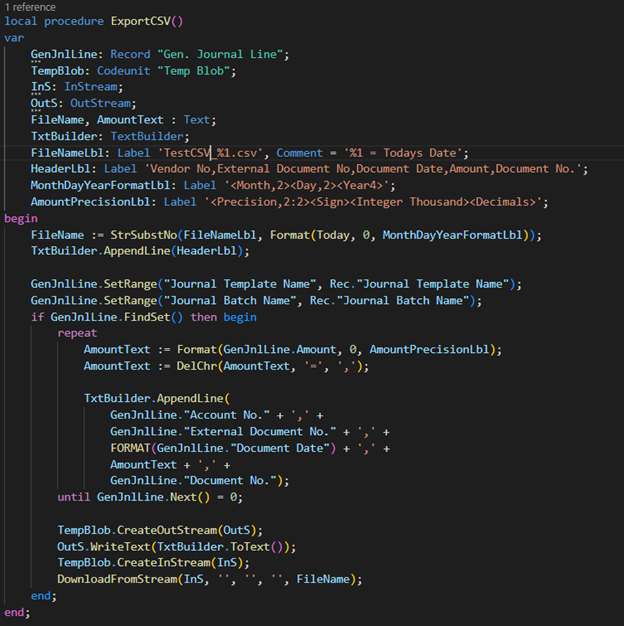The width and height of the screenshot is (624, 626).
Task: Click the DownloadFromStream function call
Action: (x=117, y=579)
